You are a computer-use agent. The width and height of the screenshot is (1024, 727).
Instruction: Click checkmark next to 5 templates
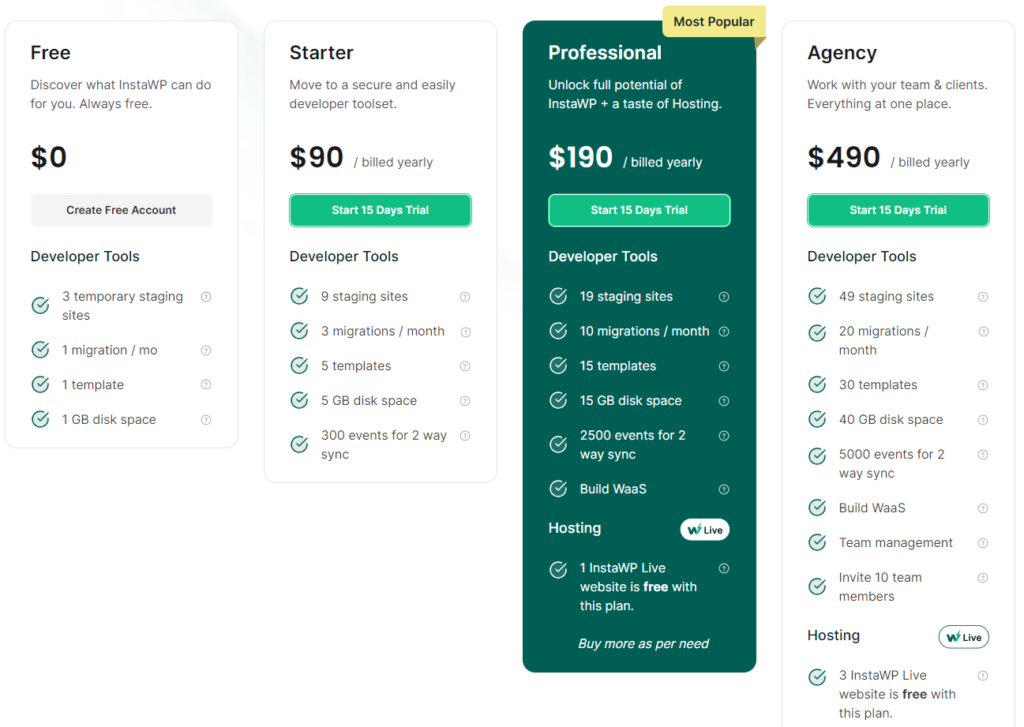[x=299, y=365]
